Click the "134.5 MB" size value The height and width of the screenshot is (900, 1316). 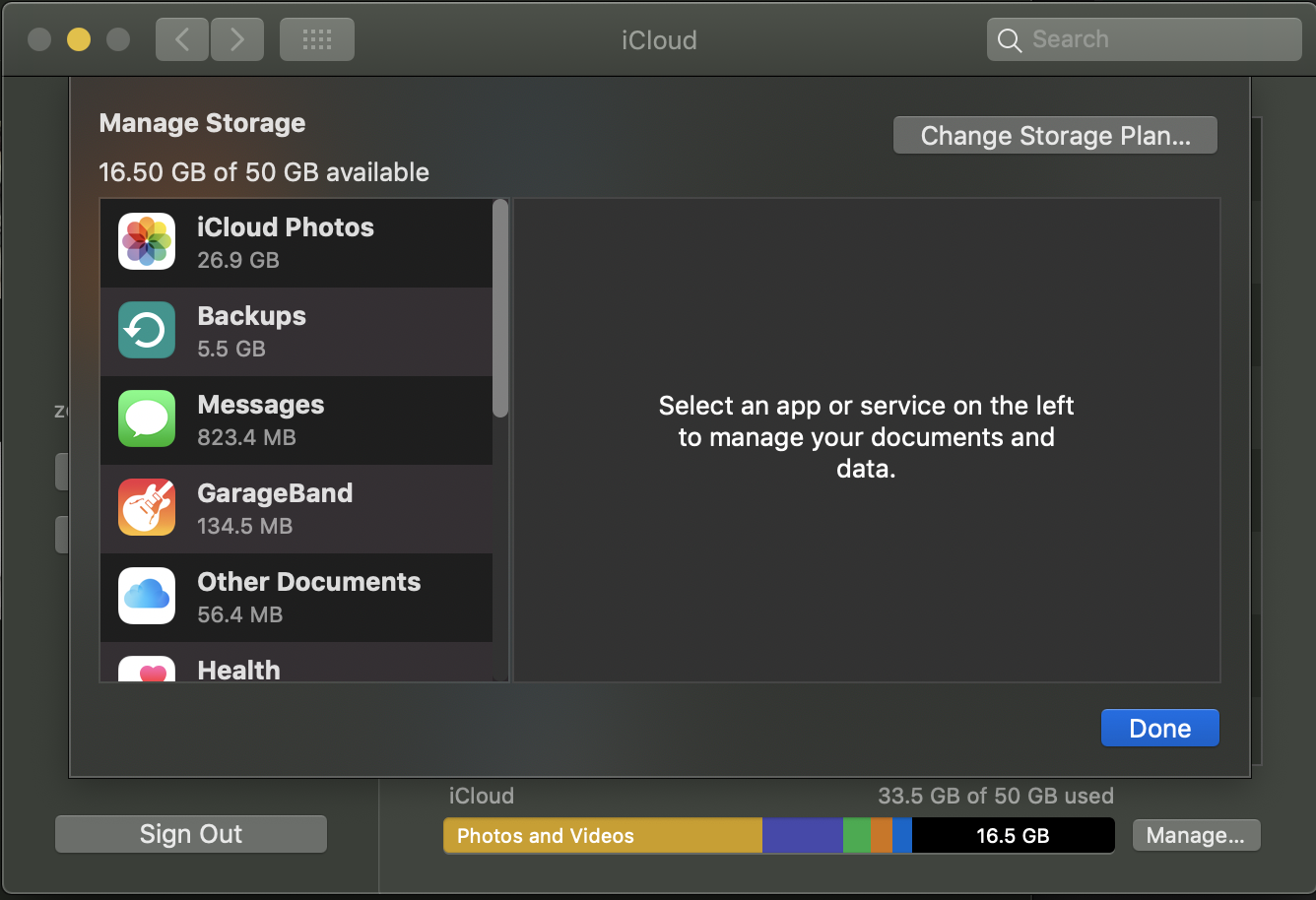[x=245, y=526]
